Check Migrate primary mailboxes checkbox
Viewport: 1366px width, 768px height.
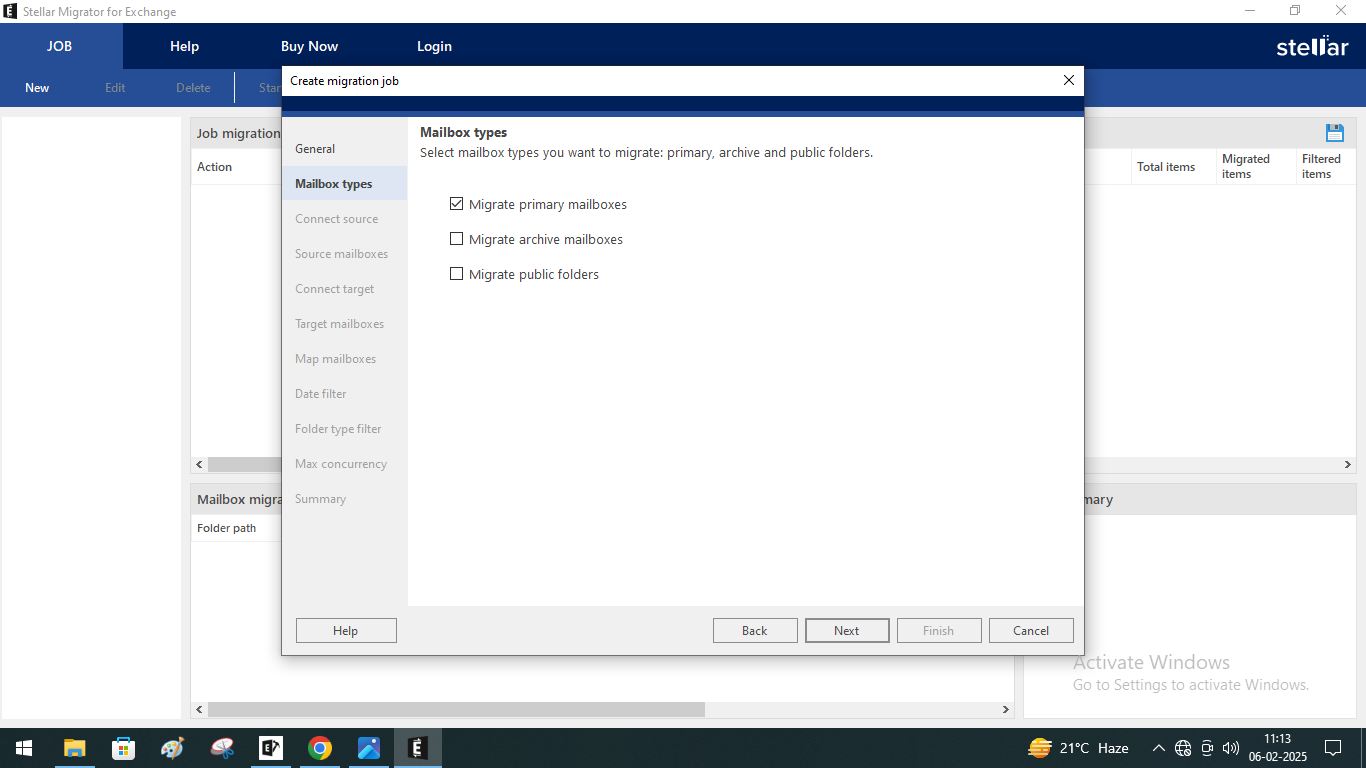tap(457, 204)
